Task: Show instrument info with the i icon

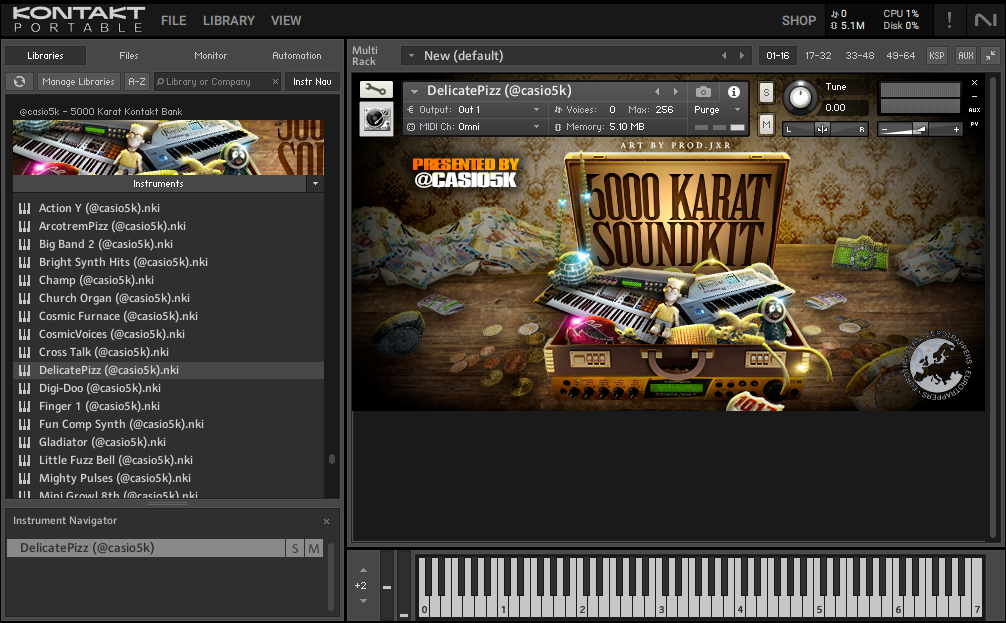Action: (x=733, y=92)
